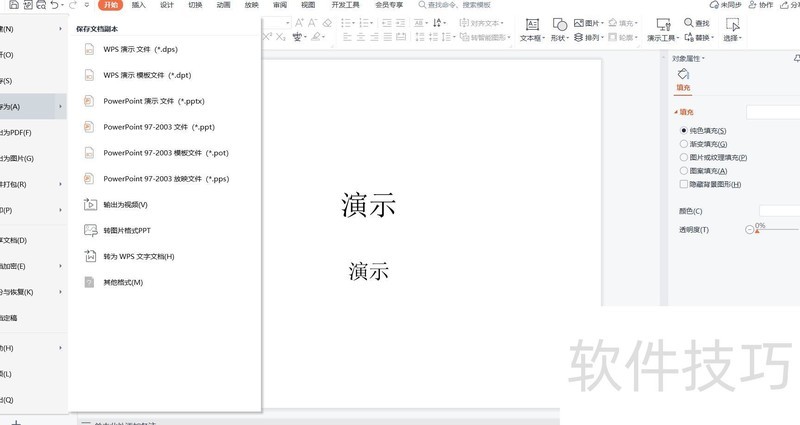Click the cloud not-synced (未同步) icon
Screen dimensions: 800x425
(x=714, y=5)
